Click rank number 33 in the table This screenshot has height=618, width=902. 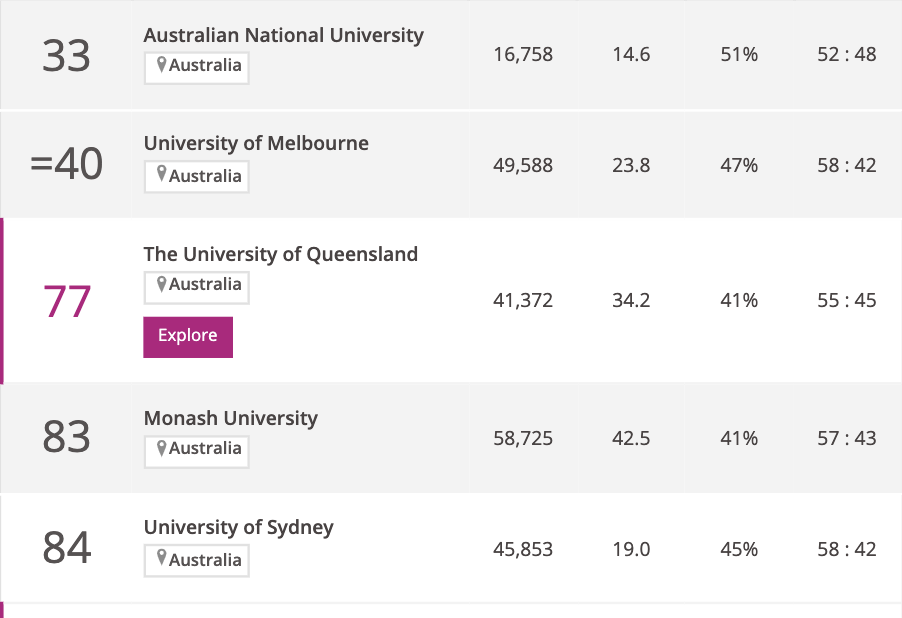pos(67,56)
